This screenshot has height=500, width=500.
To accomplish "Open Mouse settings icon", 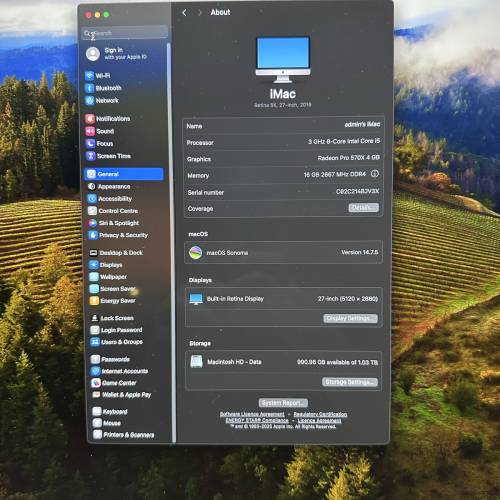I will (x=97, y=423).
